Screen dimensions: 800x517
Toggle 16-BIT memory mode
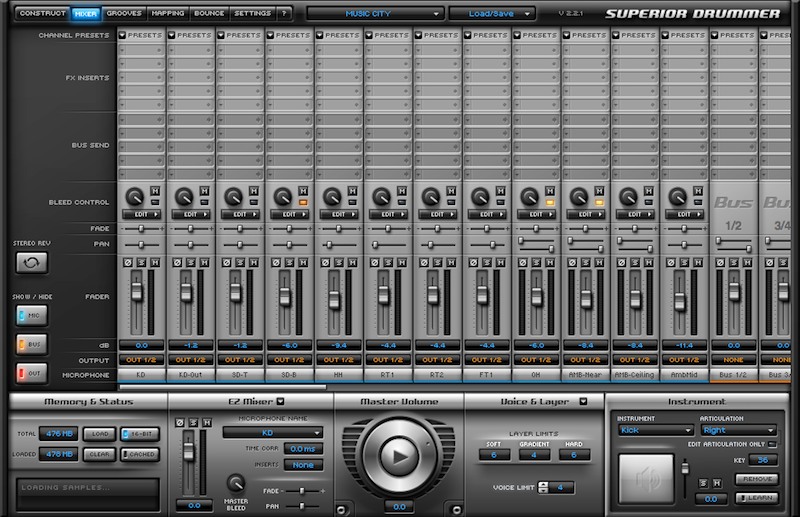point(140,434)
